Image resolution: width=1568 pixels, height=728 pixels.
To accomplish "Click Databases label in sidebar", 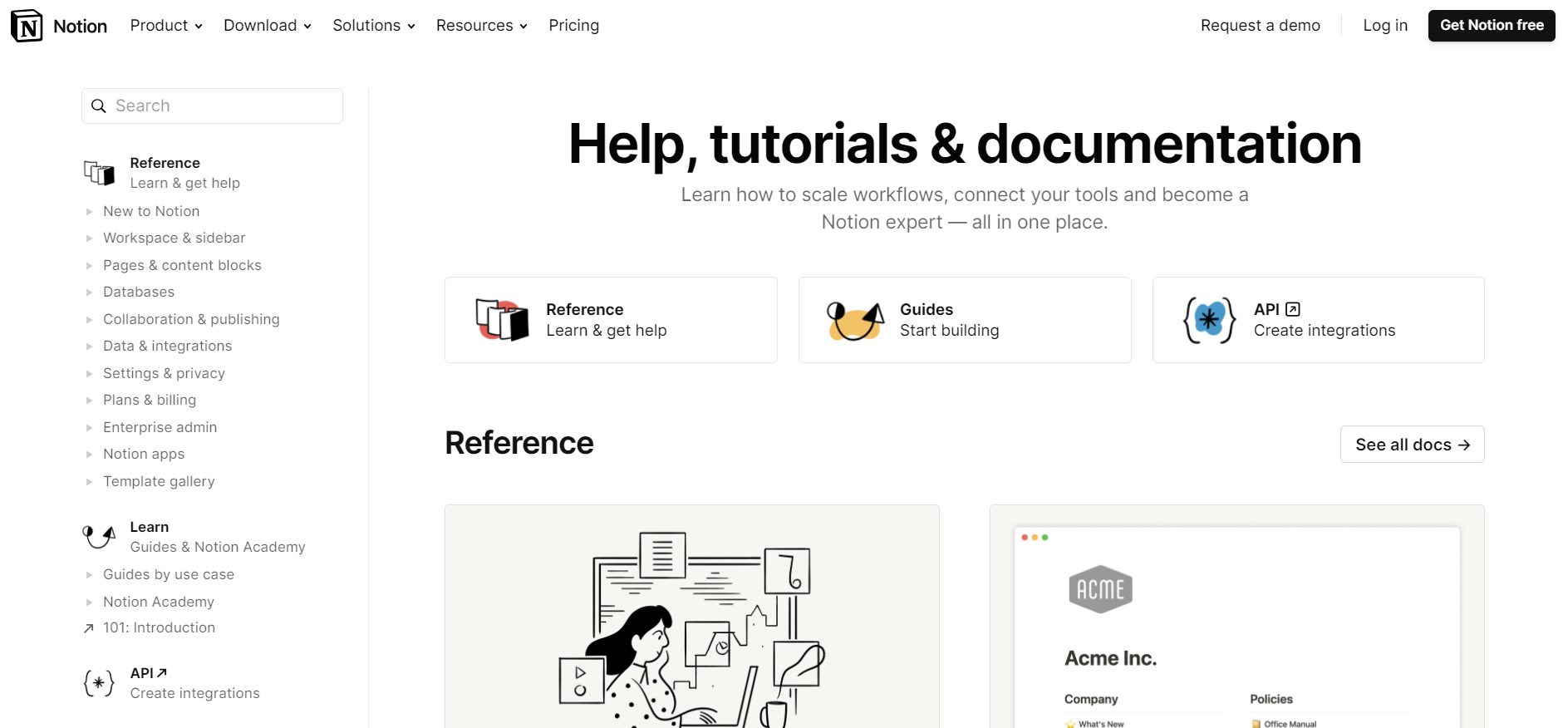I will click(x=139, y=293).
